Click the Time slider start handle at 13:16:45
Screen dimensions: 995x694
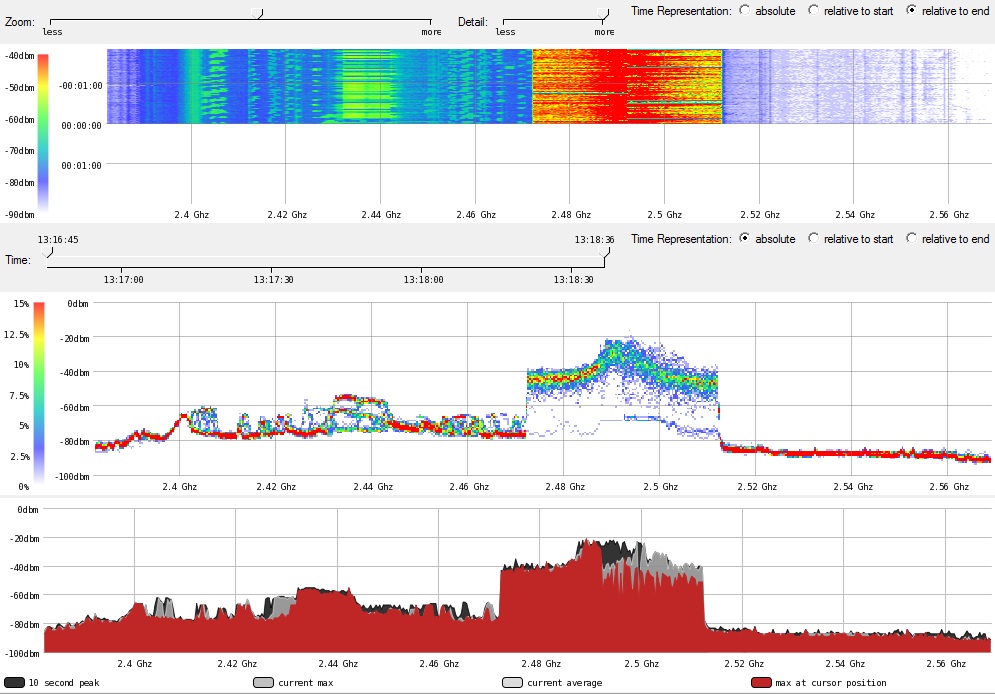click(x=50, y=253)
